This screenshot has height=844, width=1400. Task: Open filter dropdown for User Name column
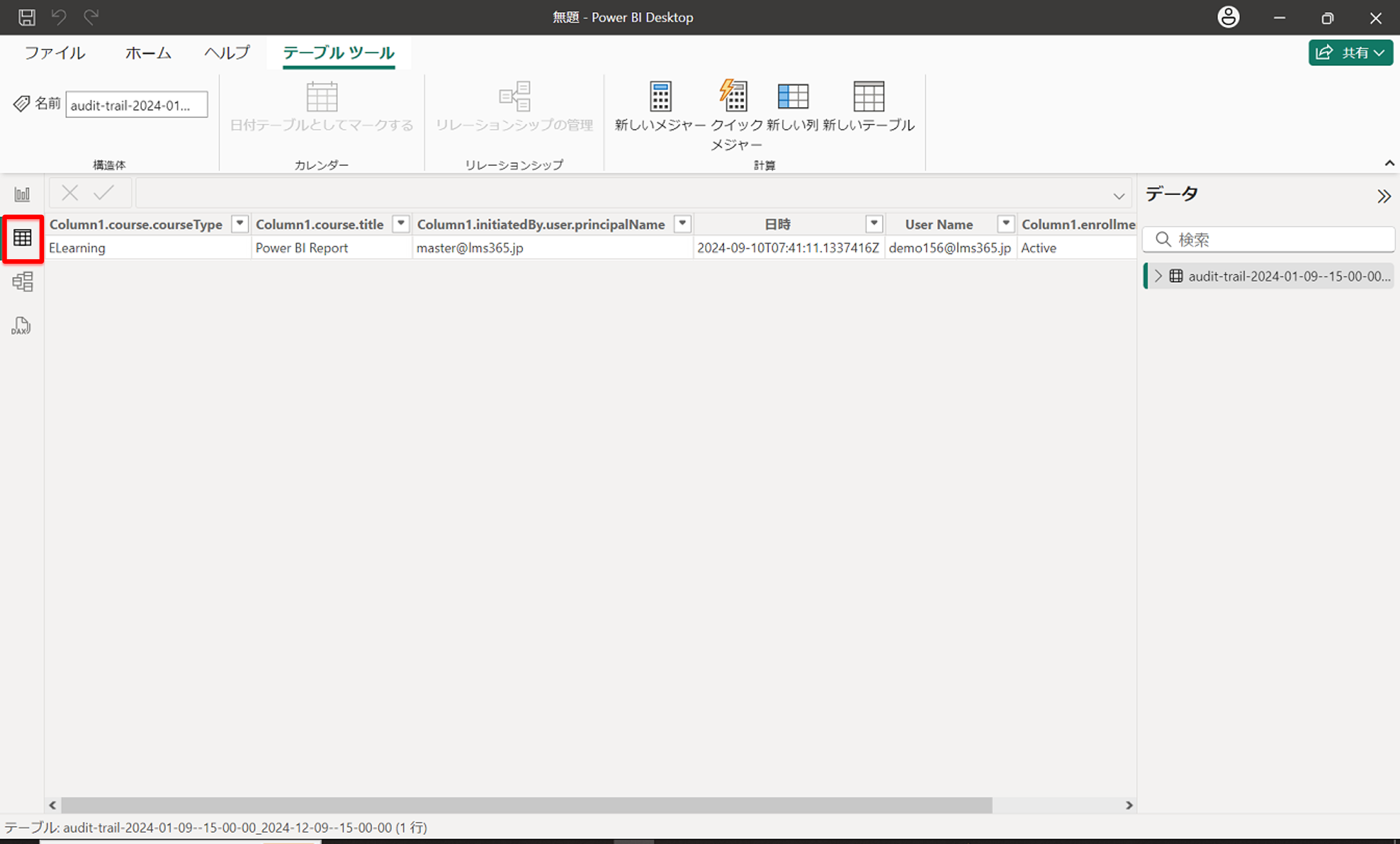click(1005, 224)
